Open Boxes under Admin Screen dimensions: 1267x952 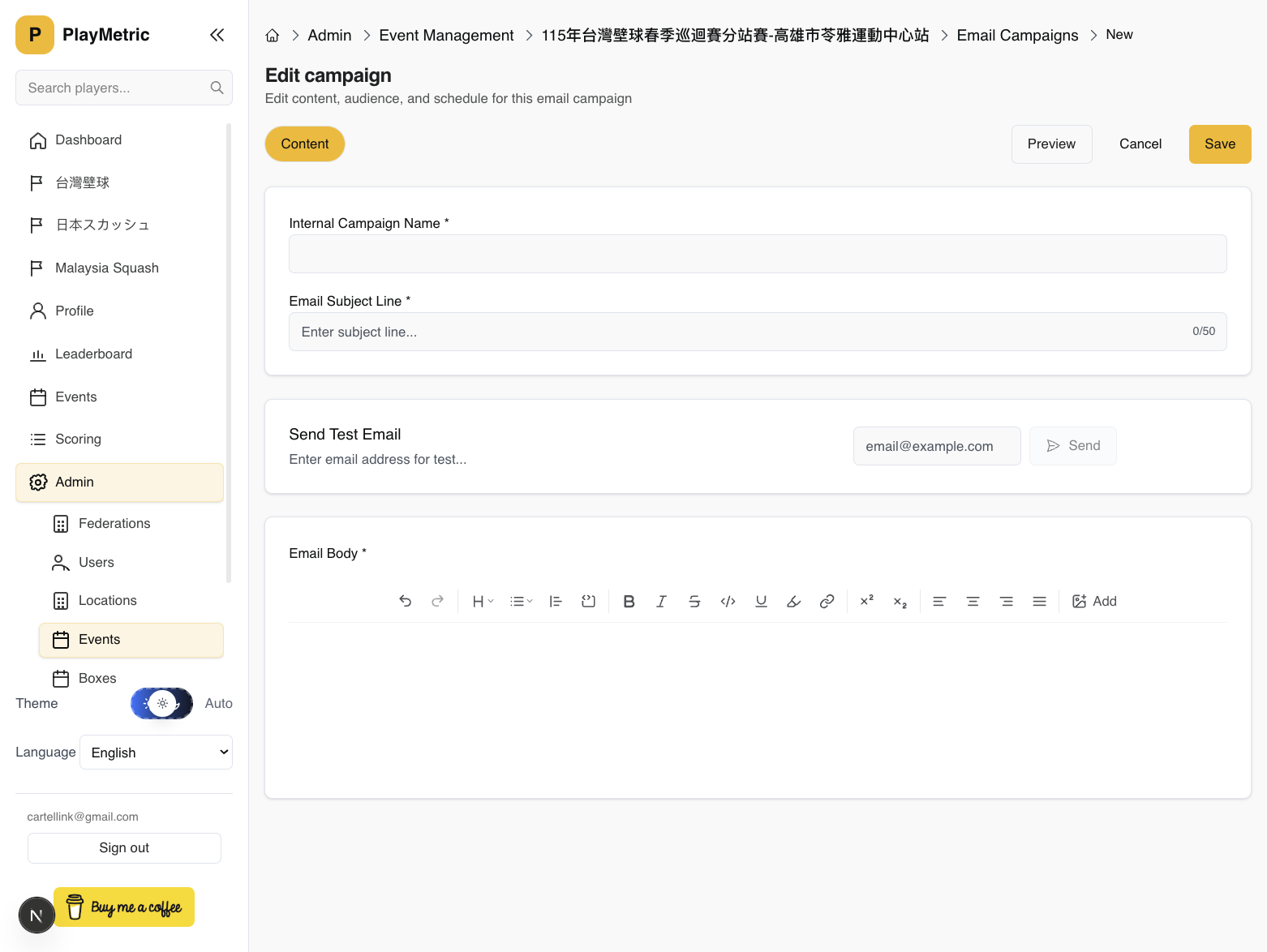[x=131, y=678]
